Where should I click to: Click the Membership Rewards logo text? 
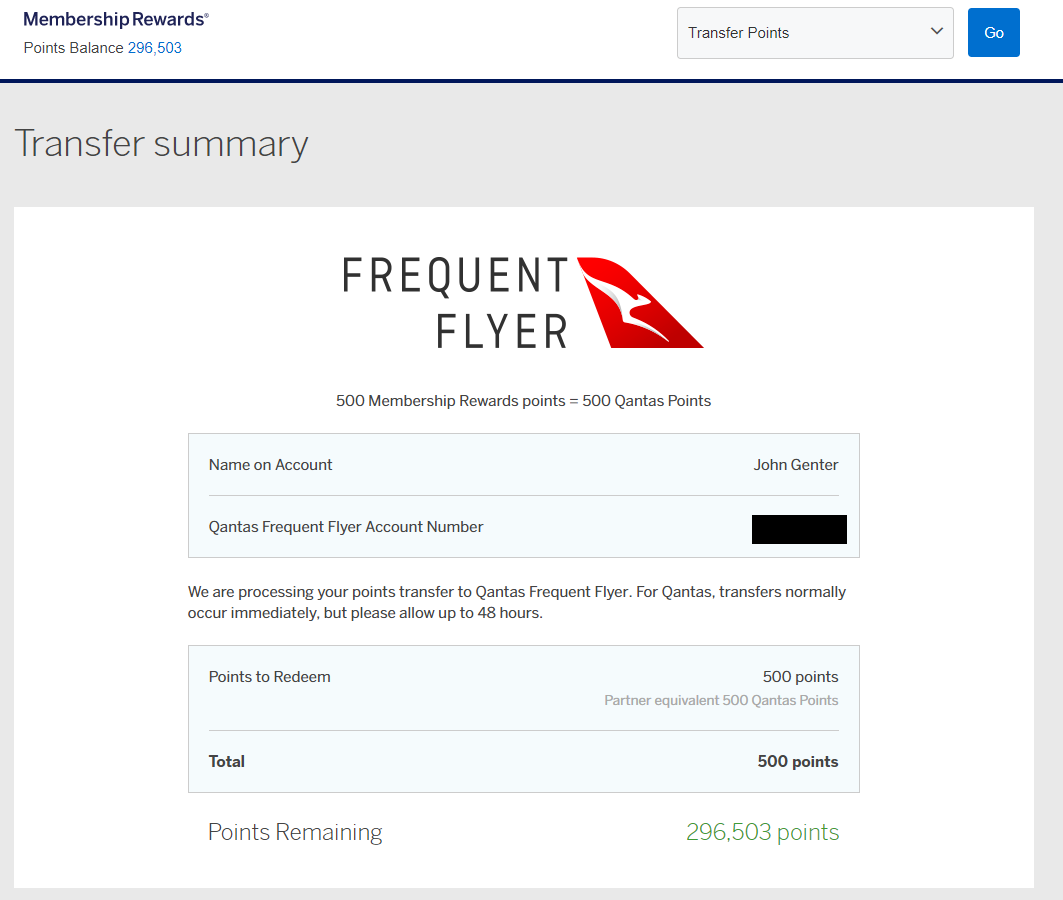click(116, 19)
